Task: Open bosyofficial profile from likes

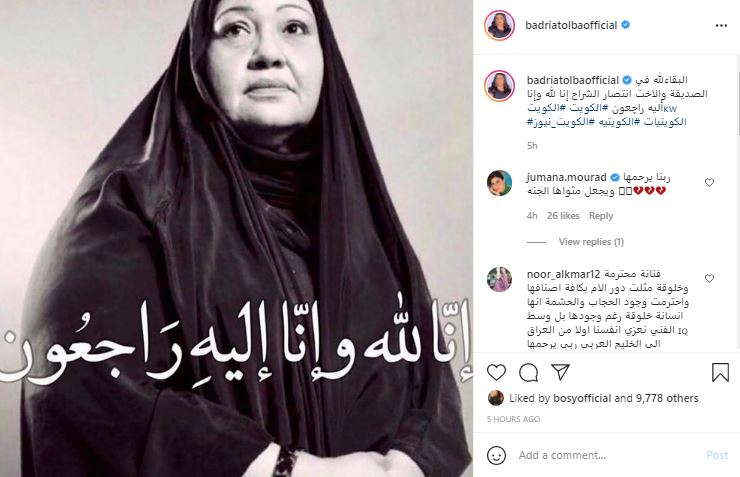Action: point(582,398)
